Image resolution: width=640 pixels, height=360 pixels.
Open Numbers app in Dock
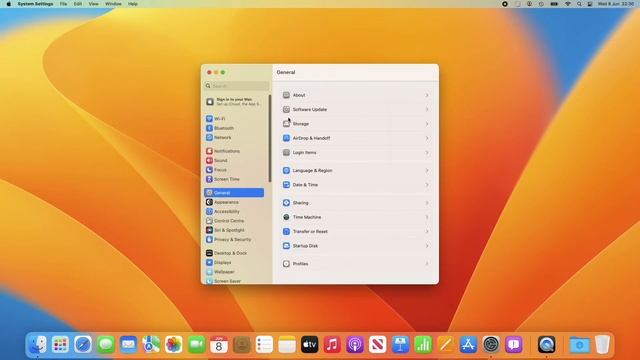[423, 344]
